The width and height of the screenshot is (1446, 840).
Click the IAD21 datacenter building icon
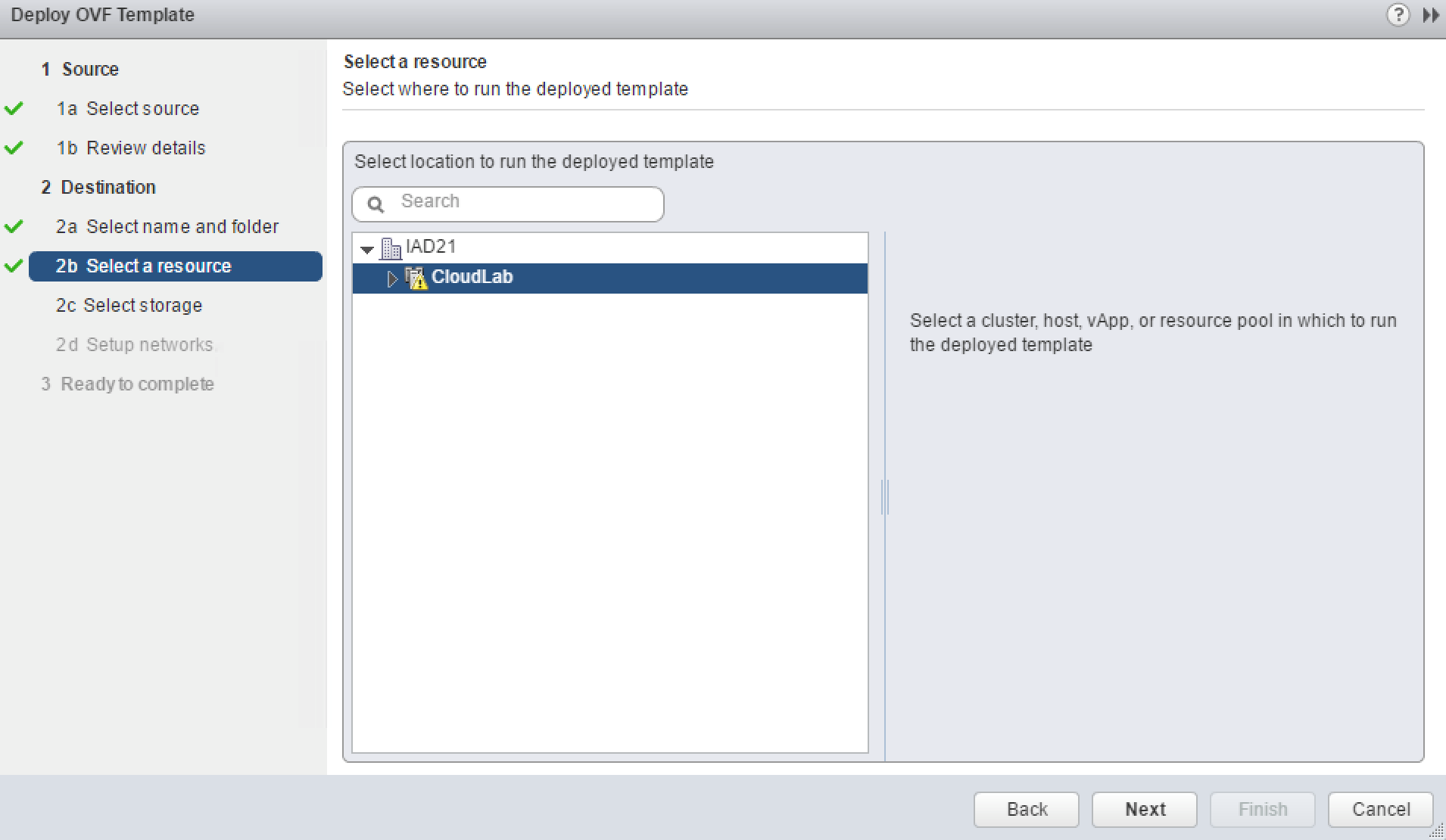391,247
